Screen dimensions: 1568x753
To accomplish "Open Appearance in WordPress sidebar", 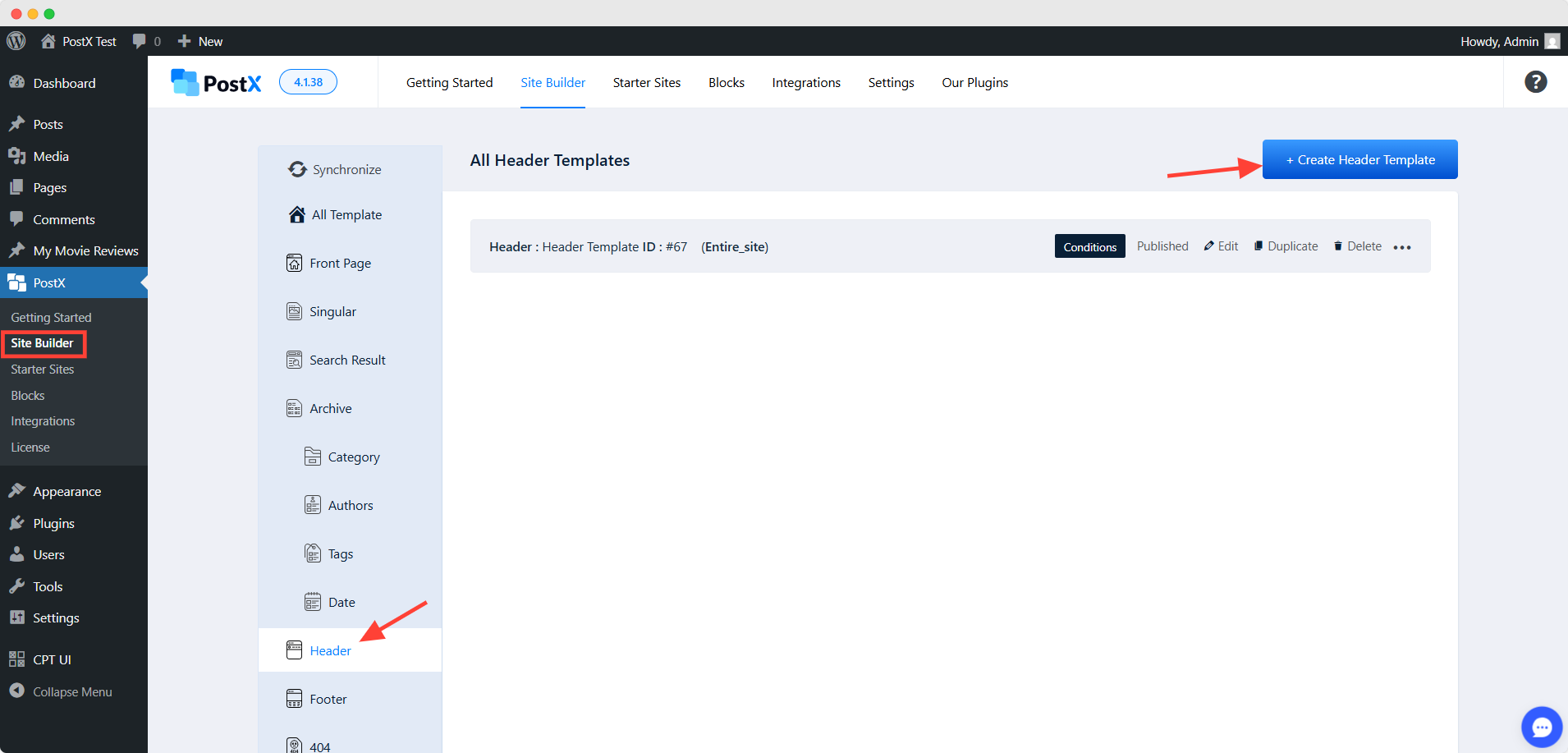I will tap(66, 491).
